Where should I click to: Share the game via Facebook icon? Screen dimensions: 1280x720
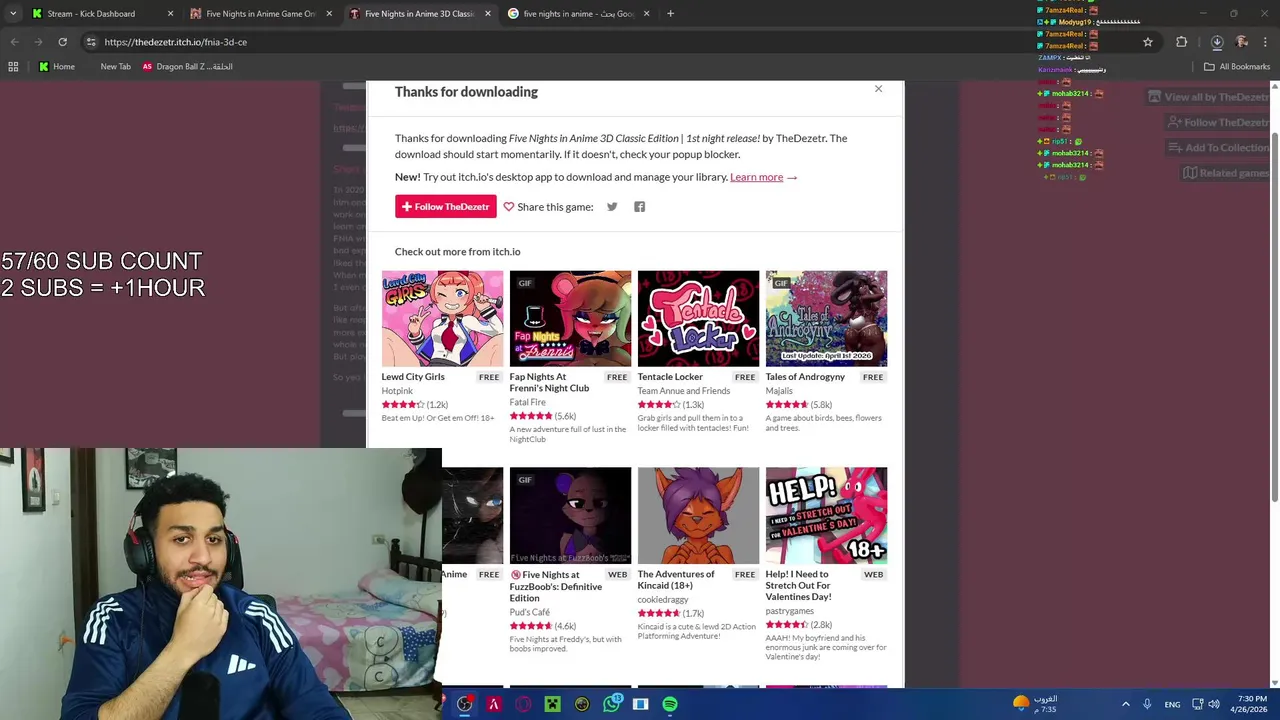click(x=640, y=207)
